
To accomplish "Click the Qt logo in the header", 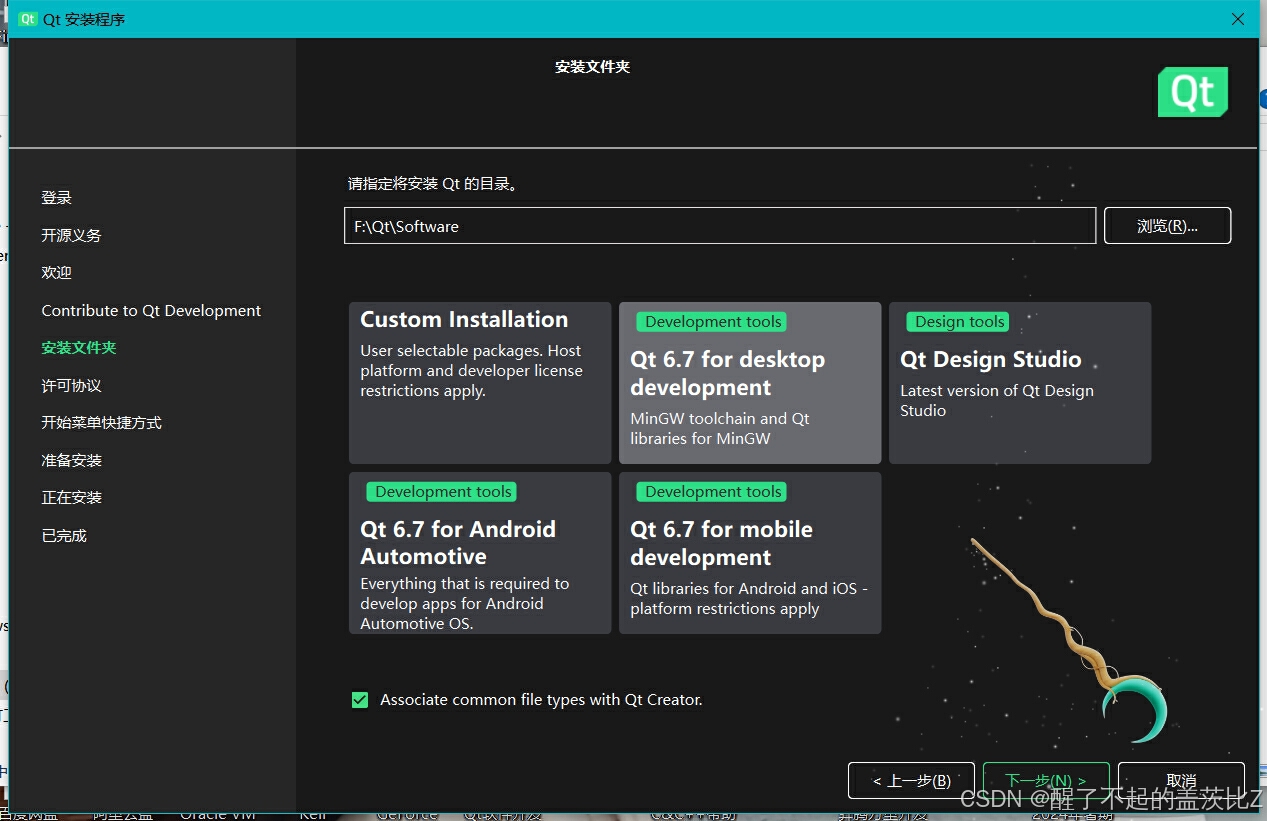I will 1192,92.
